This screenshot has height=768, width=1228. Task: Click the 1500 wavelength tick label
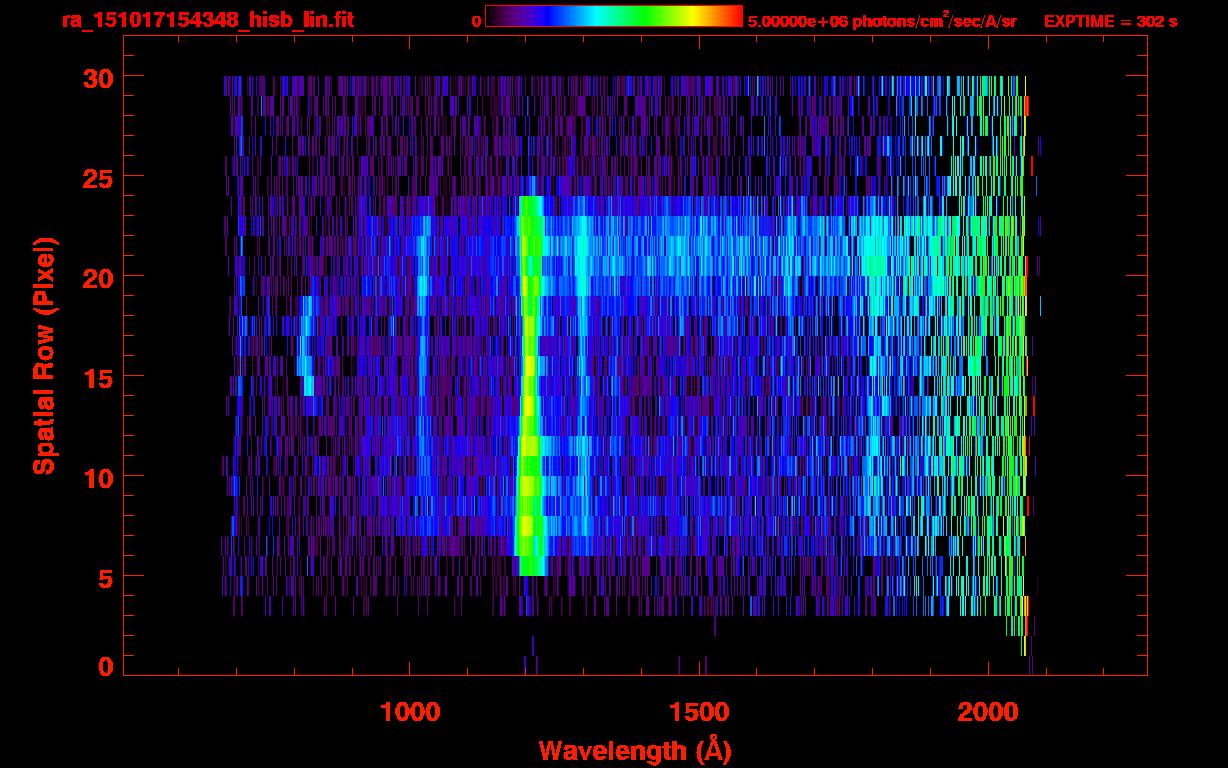[699, 712]
